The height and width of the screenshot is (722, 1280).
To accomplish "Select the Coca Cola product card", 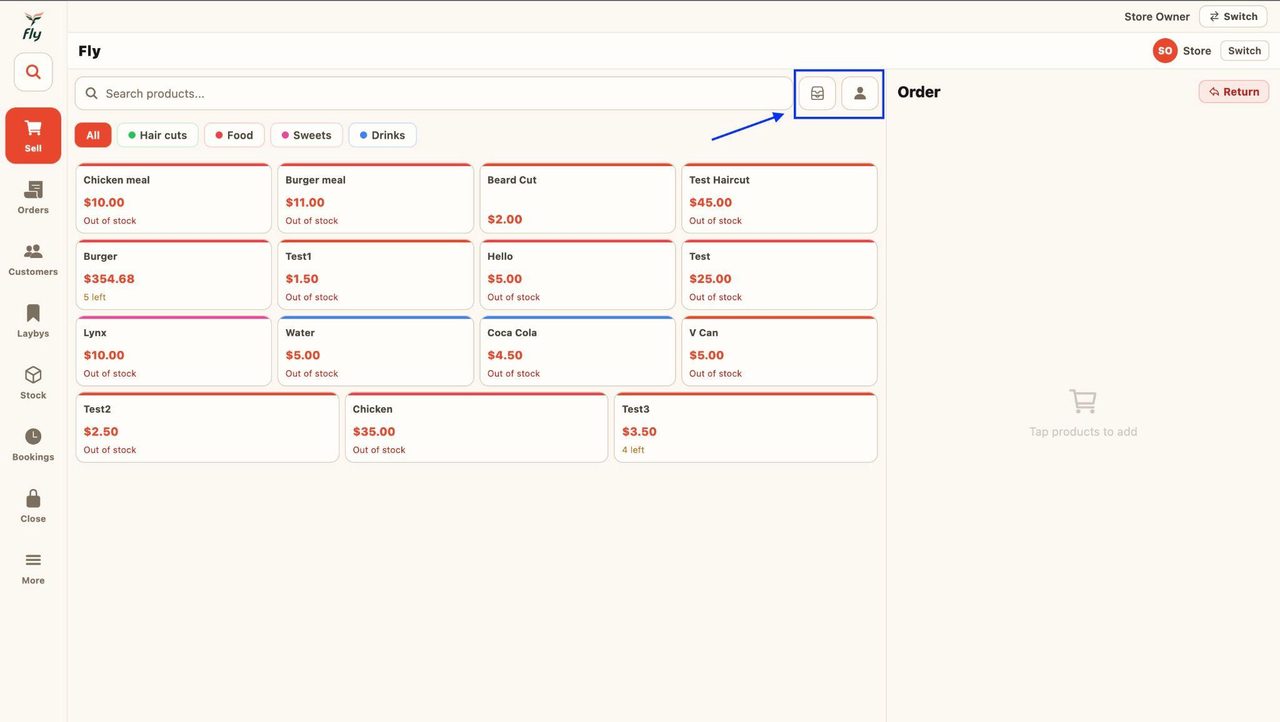I will [x=578, y=351].
